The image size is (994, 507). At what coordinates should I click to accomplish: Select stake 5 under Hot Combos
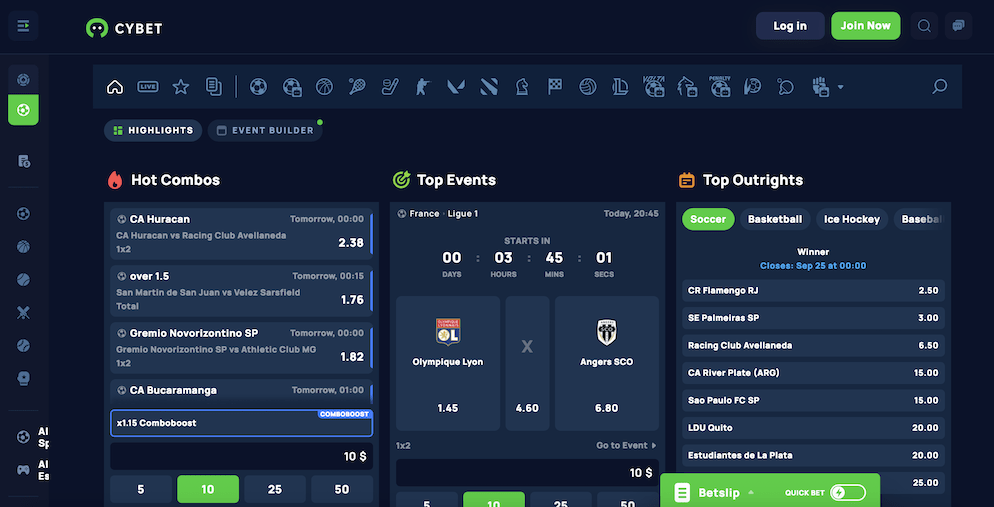[x=141, y=489]
